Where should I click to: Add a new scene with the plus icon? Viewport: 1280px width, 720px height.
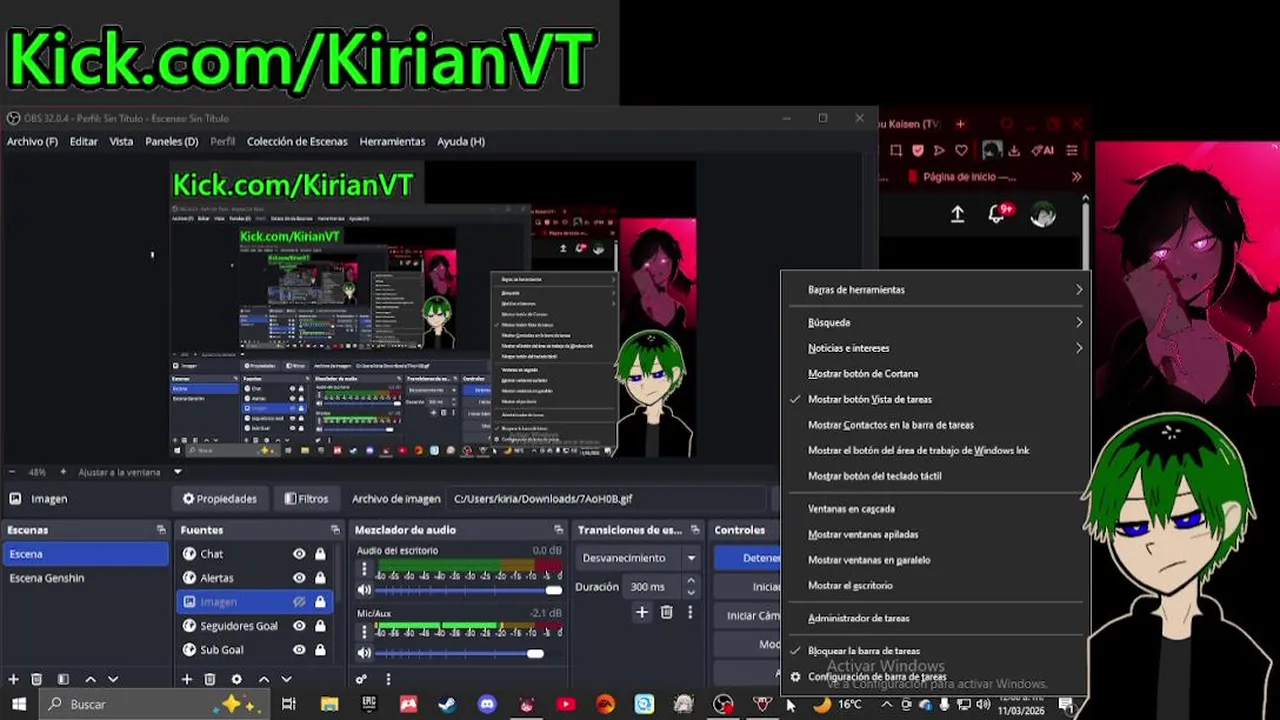(x=14, y=679)
